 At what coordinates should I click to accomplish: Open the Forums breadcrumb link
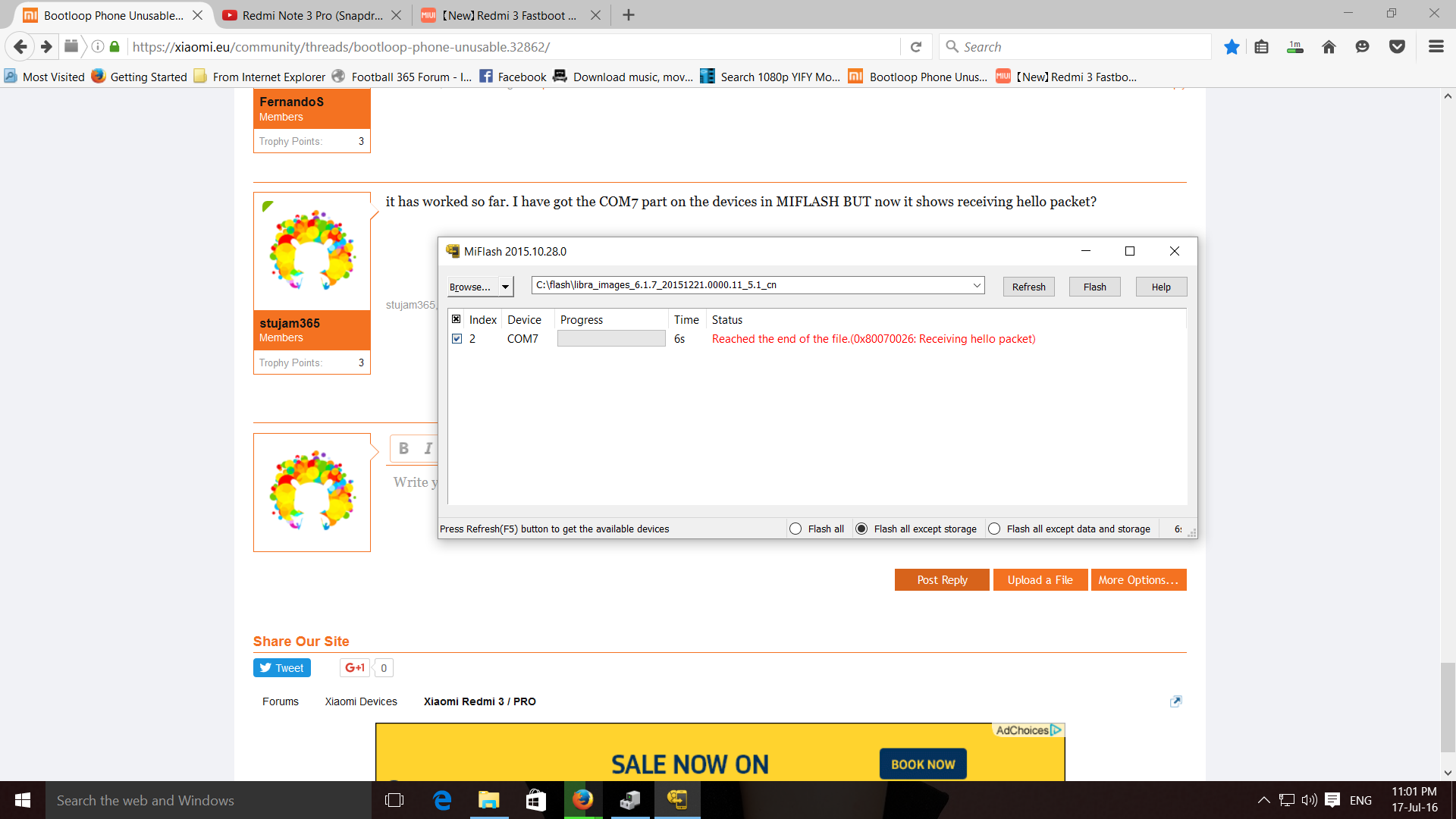[281, 701]
